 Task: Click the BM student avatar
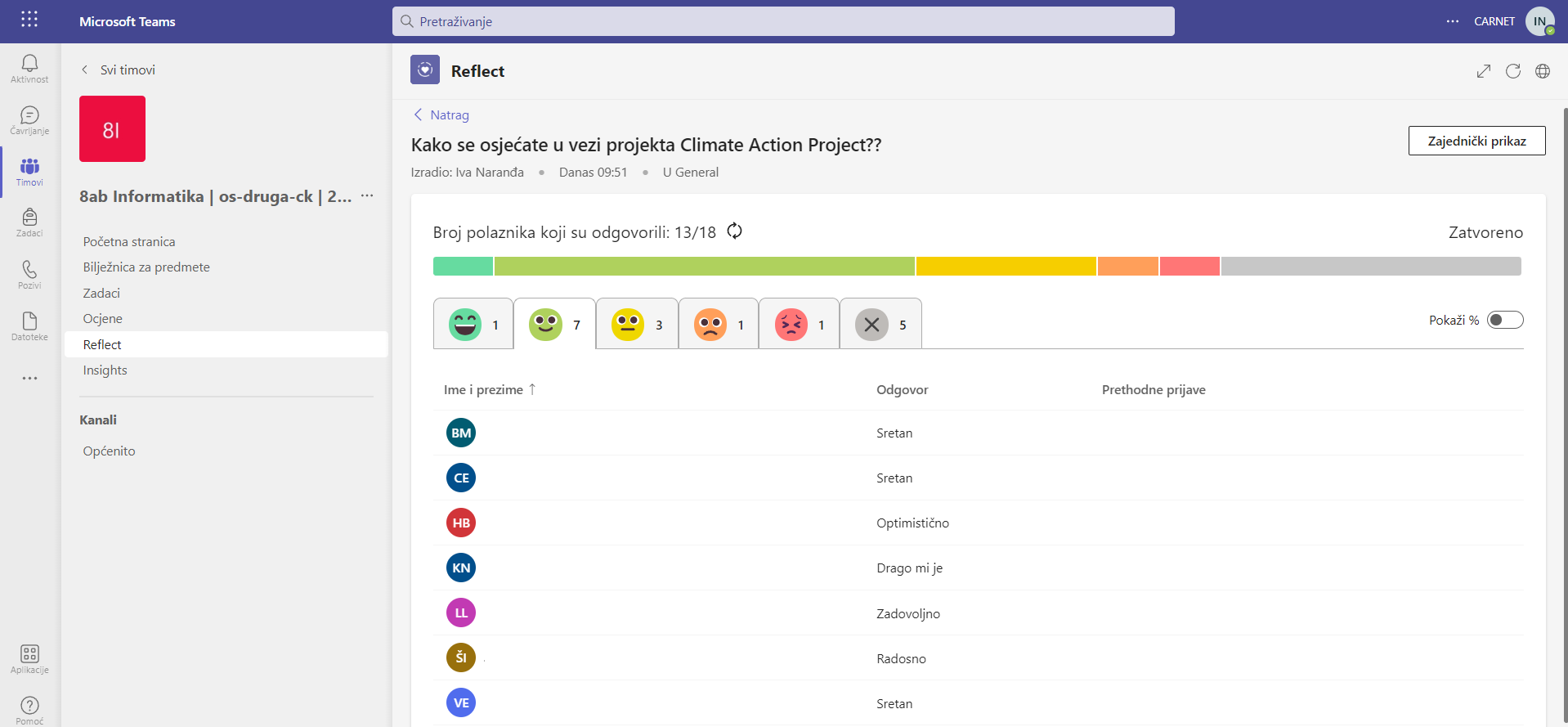click(461, 433)
